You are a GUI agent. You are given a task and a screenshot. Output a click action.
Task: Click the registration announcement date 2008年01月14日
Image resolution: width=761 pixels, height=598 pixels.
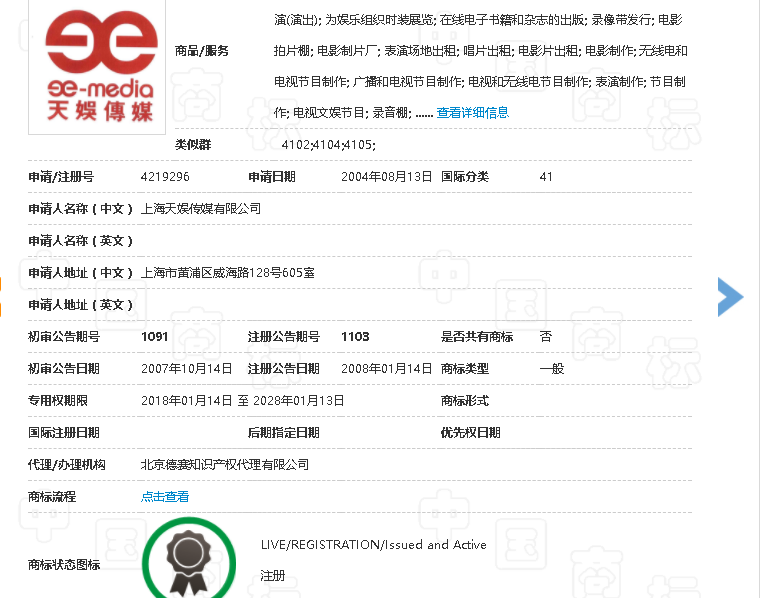(x=386, y=369)
